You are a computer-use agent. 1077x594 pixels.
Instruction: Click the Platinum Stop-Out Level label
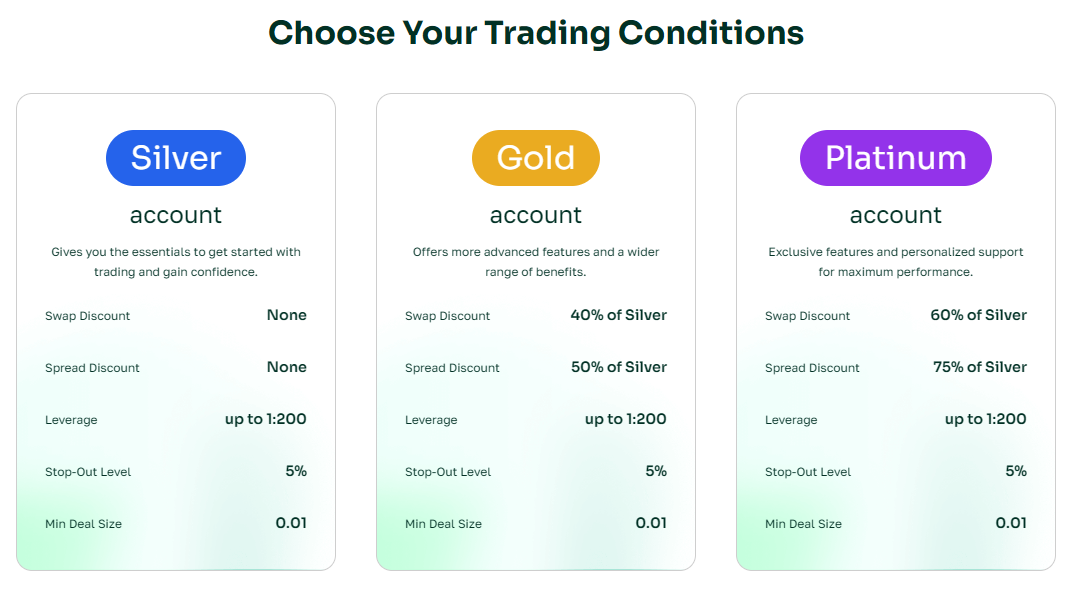pyautogui.click(x=807, y=472)
